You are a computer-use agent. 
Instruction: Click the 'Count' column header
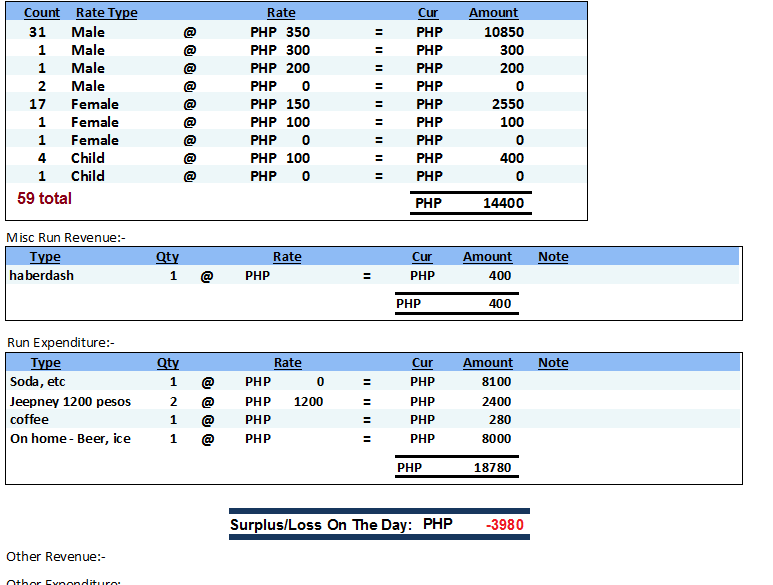tap(41, 13)
